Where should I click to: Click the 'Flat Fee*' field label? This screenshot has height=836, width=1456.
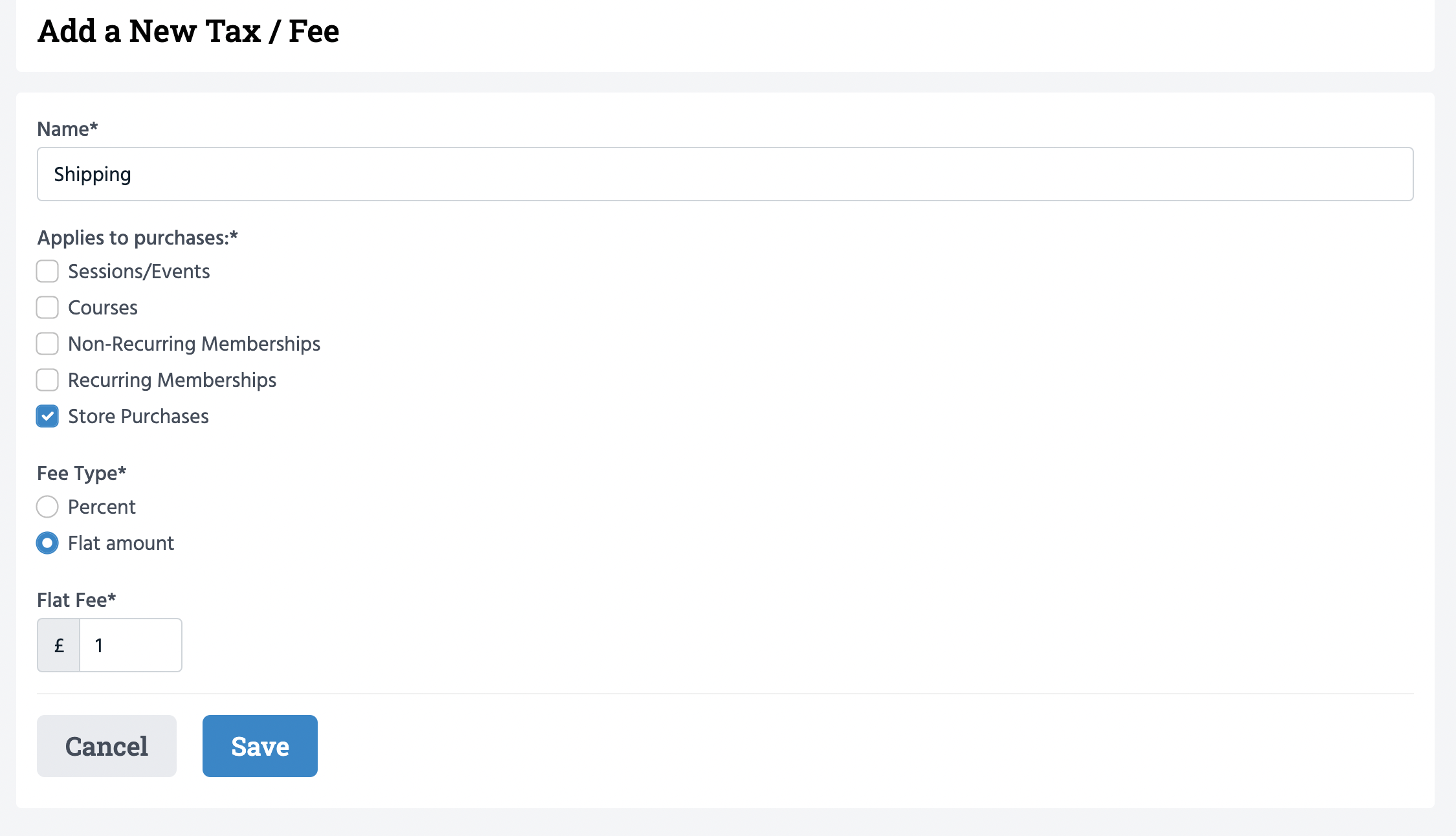(76, 600)
